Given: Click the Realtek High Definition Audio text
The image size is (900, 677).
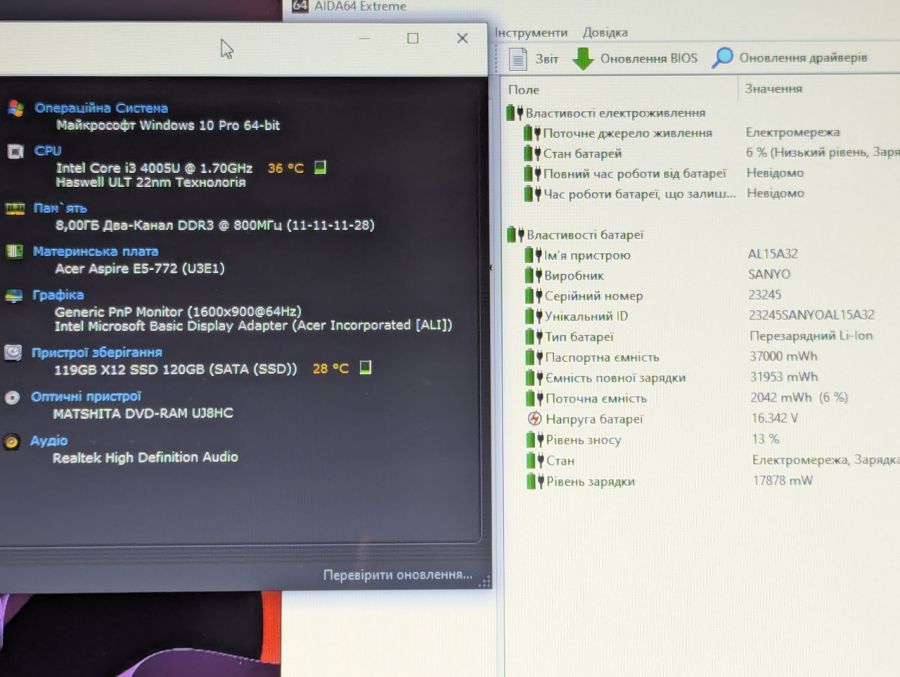Looking at the screenshot, I should pos(145,457).
